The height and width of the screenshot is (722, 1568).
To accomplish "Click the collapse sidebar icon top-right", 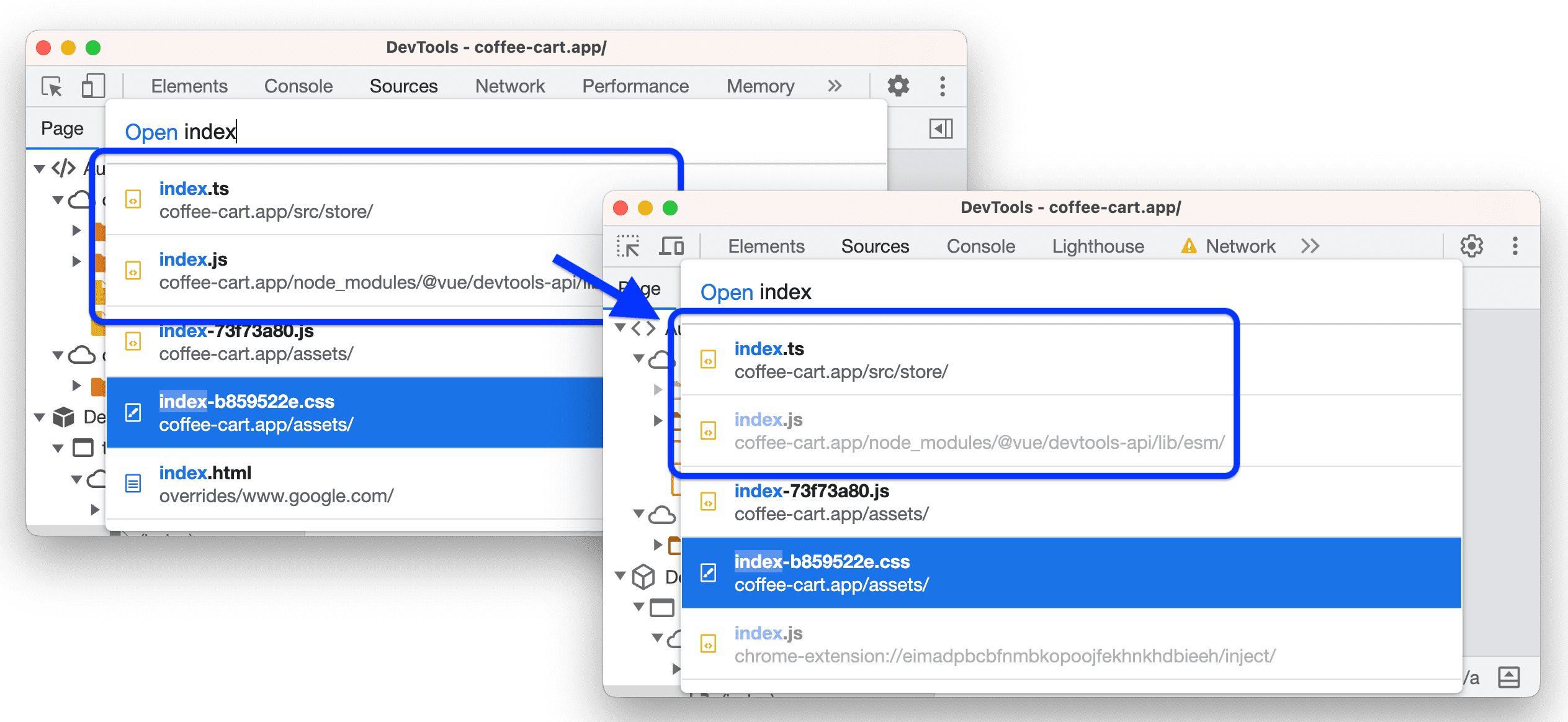I will (x=940, y=128).
